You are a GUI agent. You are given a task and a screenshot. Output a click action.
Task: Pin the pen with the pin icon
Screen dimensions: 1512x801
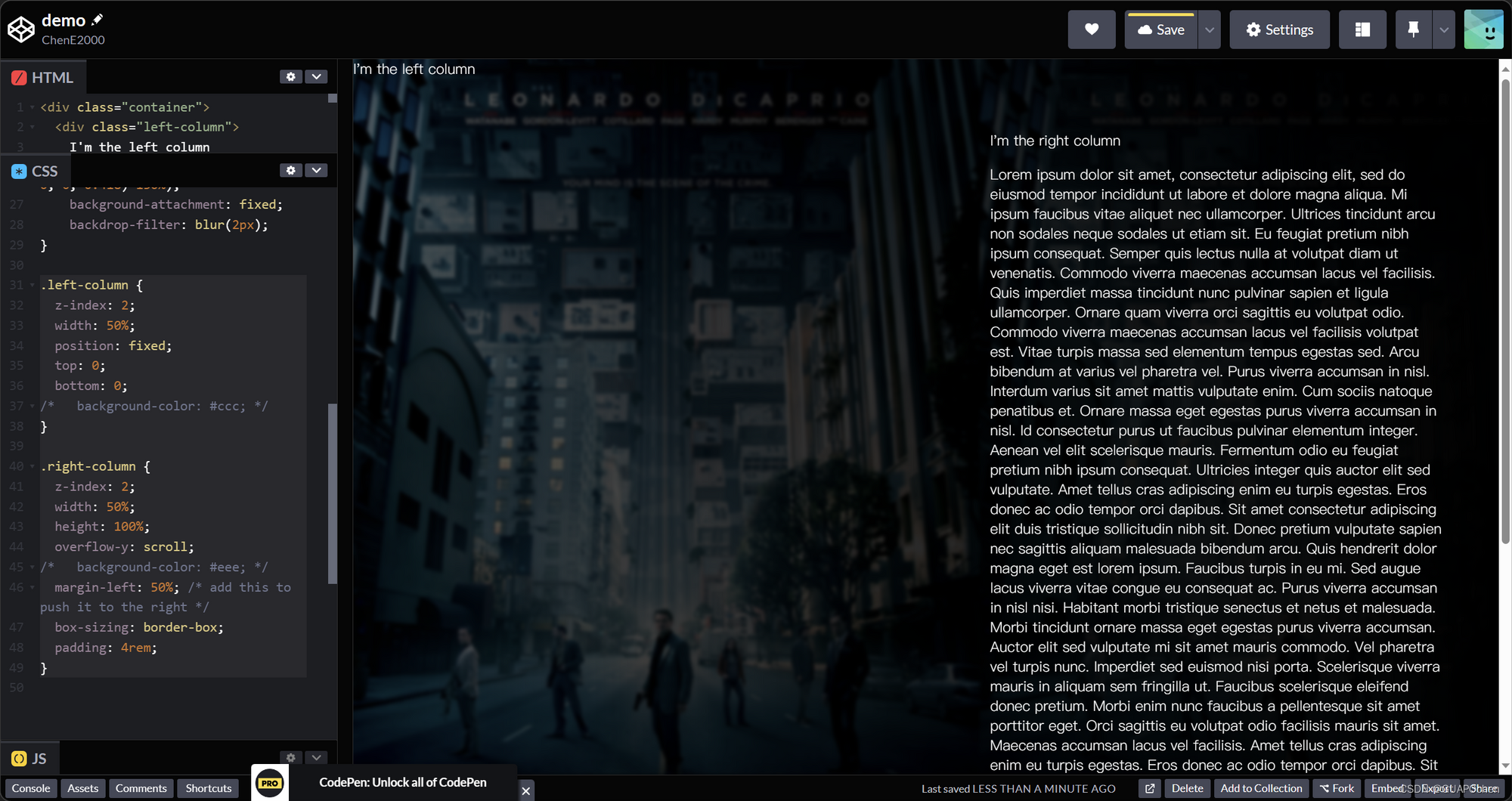(x=1413, y=29)
